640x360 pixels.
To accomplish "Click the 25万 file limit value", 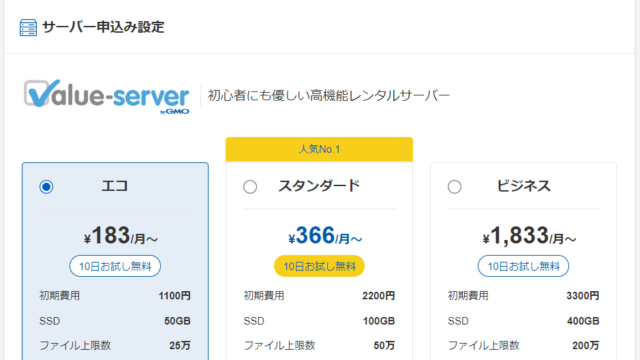I will pyautogui.click(x=180, y=346).
